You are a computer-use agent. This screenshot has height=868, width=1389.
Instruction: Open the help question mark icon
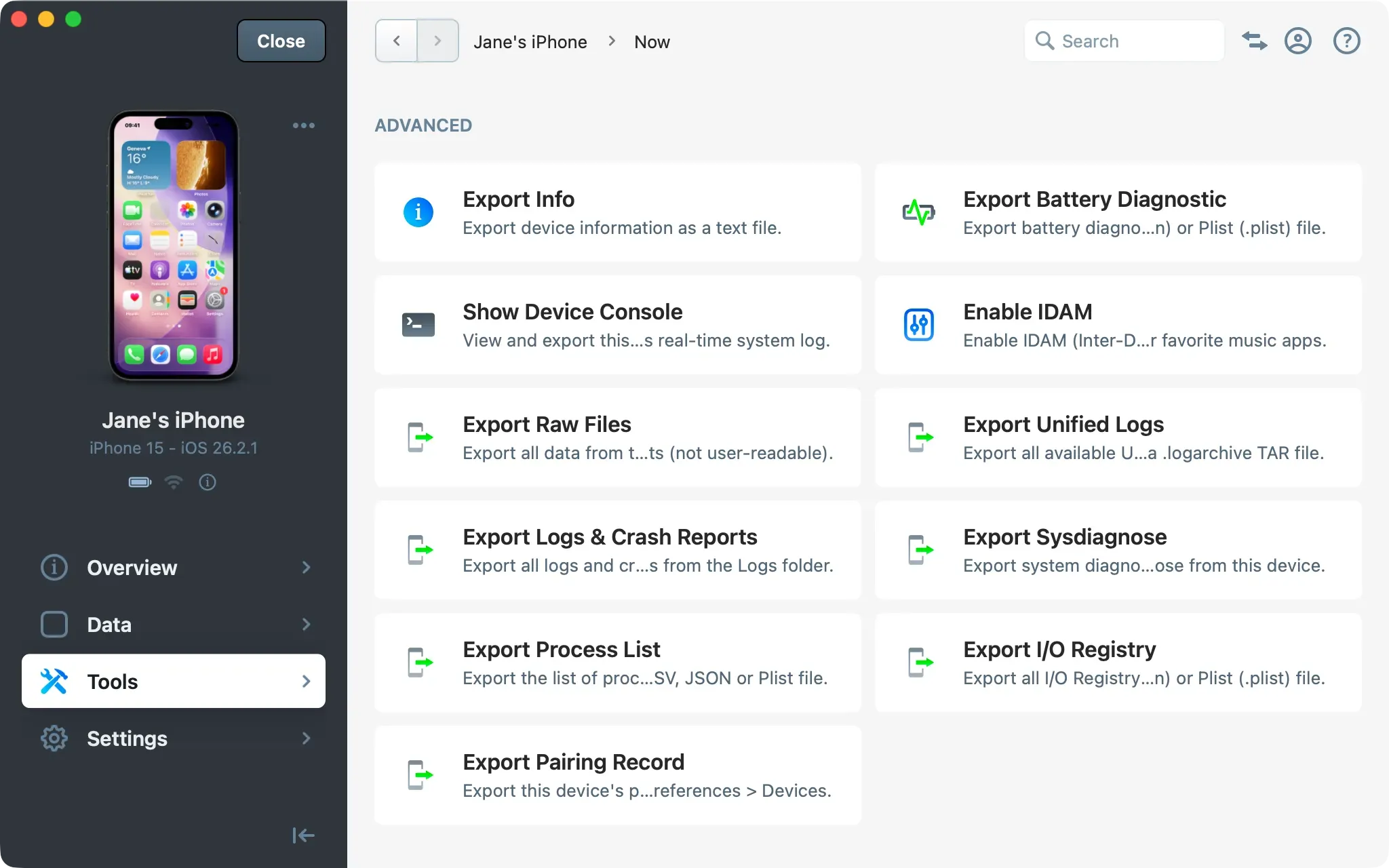[1347, 41]
